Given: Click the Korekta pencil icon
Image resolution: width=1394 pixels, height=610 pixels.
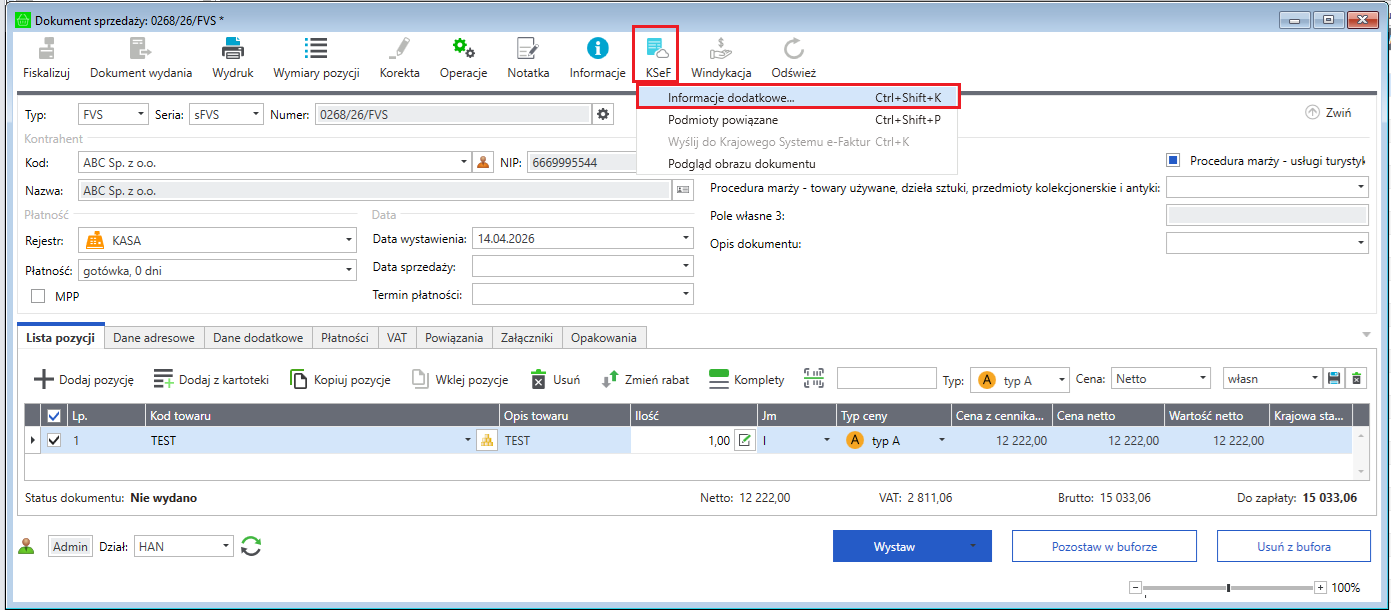Looking at the screenshot, I should pyautogui.click(x=399, y=48).
